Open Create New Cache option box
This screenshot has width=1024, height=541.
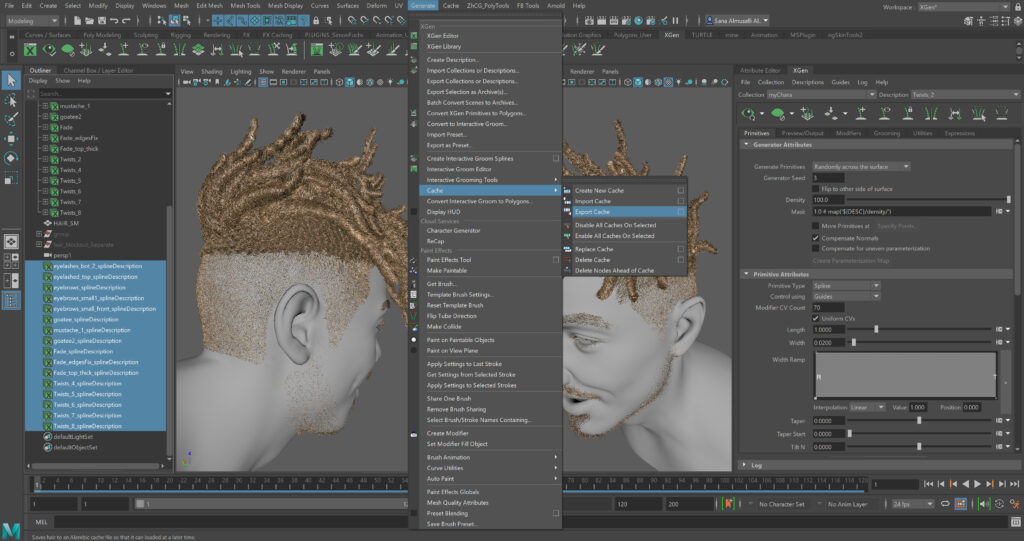[x=681, y=191]
